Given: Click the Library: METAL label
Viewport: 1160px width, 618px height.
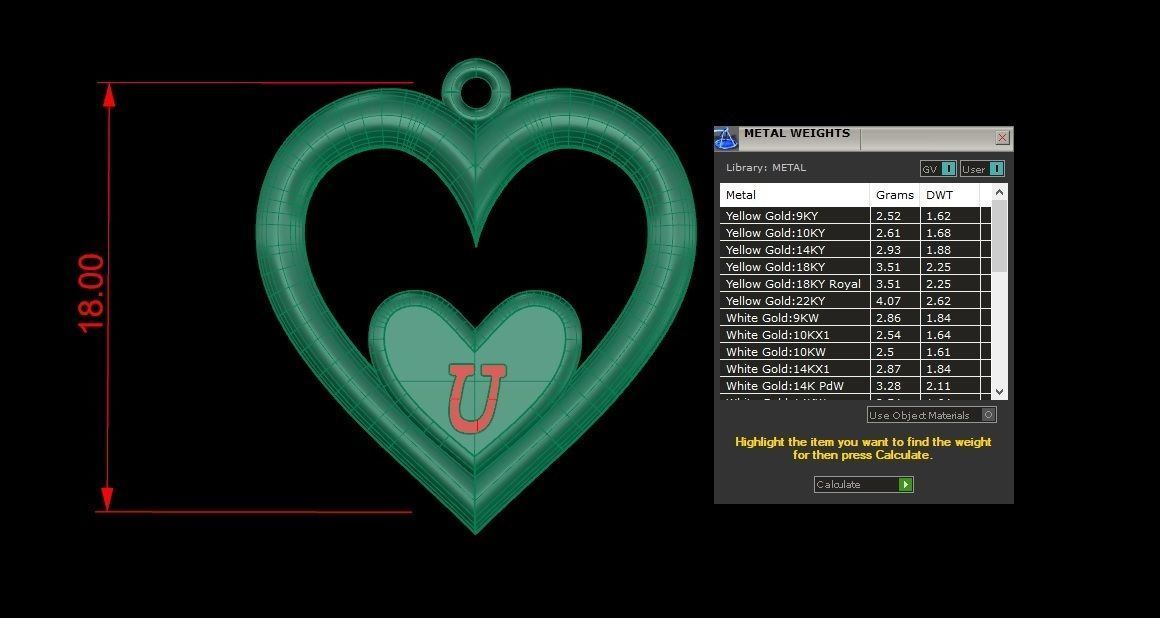Looking at the screenshot, I should click(x=766, y=167).
